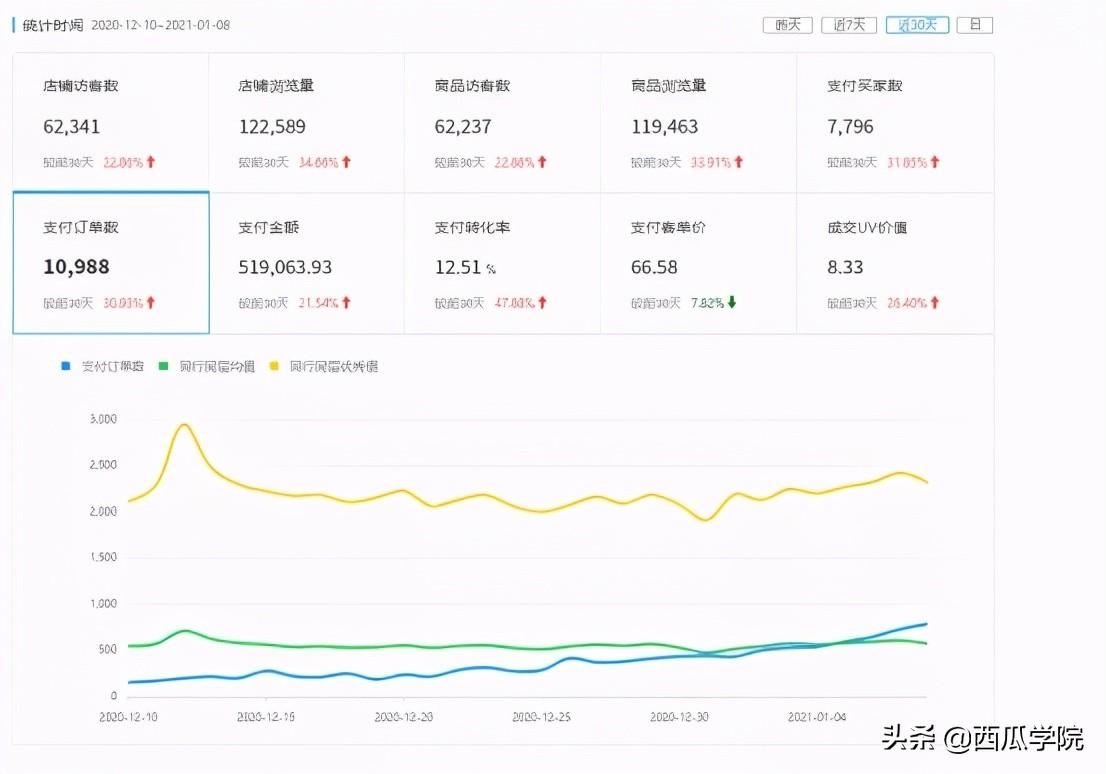Click the y-axis label 3,000
The height and width of the screenshot is (774, 1106).
pyautogui.click(x=103, y=419)
